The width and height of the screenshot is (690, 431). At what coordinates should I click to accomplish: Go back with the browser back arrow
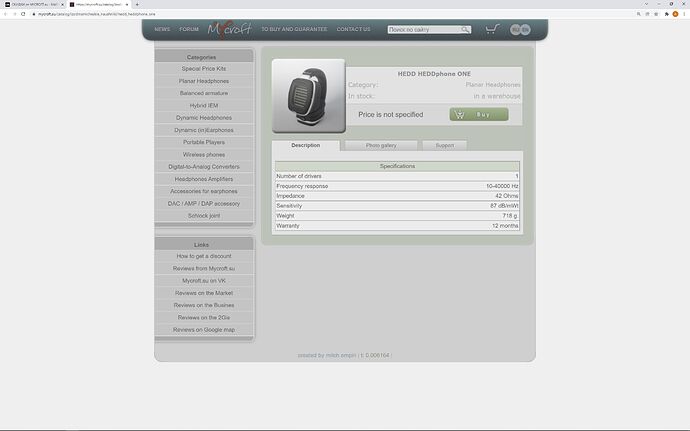click(x=5, y=14)
